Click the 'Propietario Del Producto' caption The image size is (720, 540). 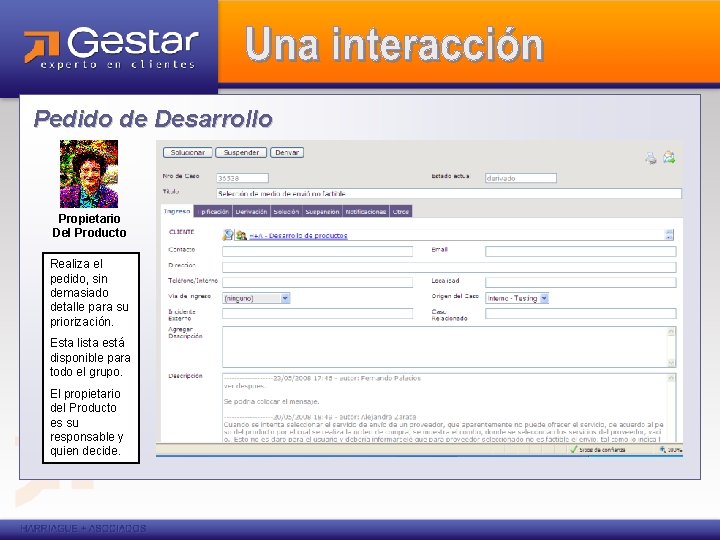pyautogui.click(x=89, y=225)
